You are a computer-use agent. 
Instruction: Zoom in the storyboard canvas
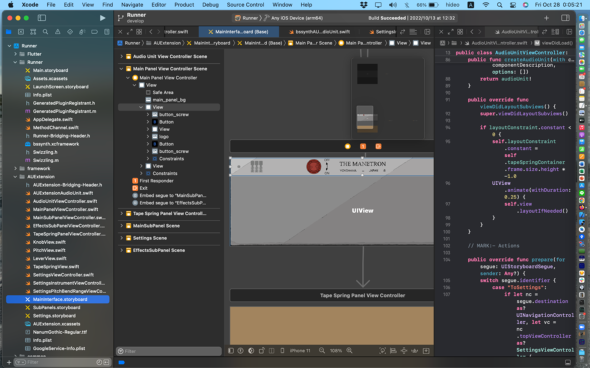point(350,351)
